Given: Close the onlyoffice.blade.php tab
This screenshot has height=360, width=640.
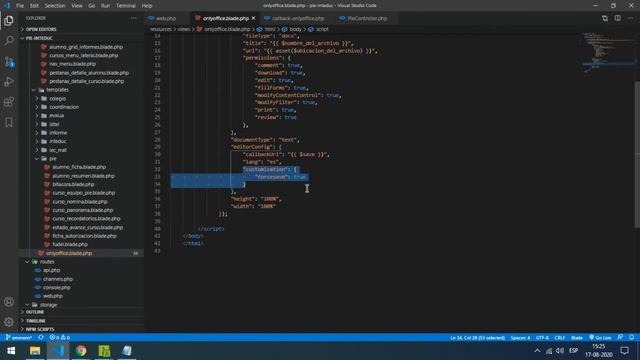Looking at the screenshot, I should [253, 18].
